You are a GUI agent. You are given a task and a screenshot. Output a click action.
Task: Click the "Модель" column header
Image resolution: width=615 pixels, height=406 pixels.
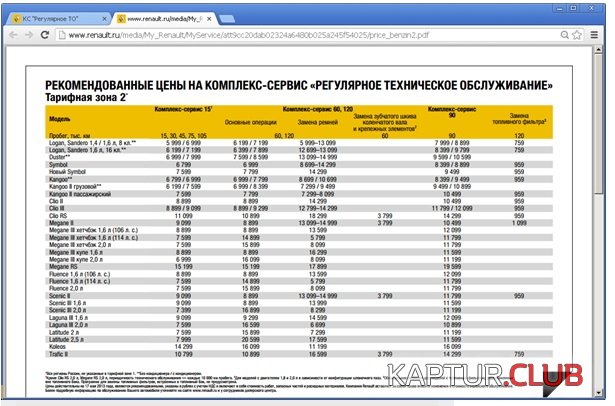(x=60, y=119)
